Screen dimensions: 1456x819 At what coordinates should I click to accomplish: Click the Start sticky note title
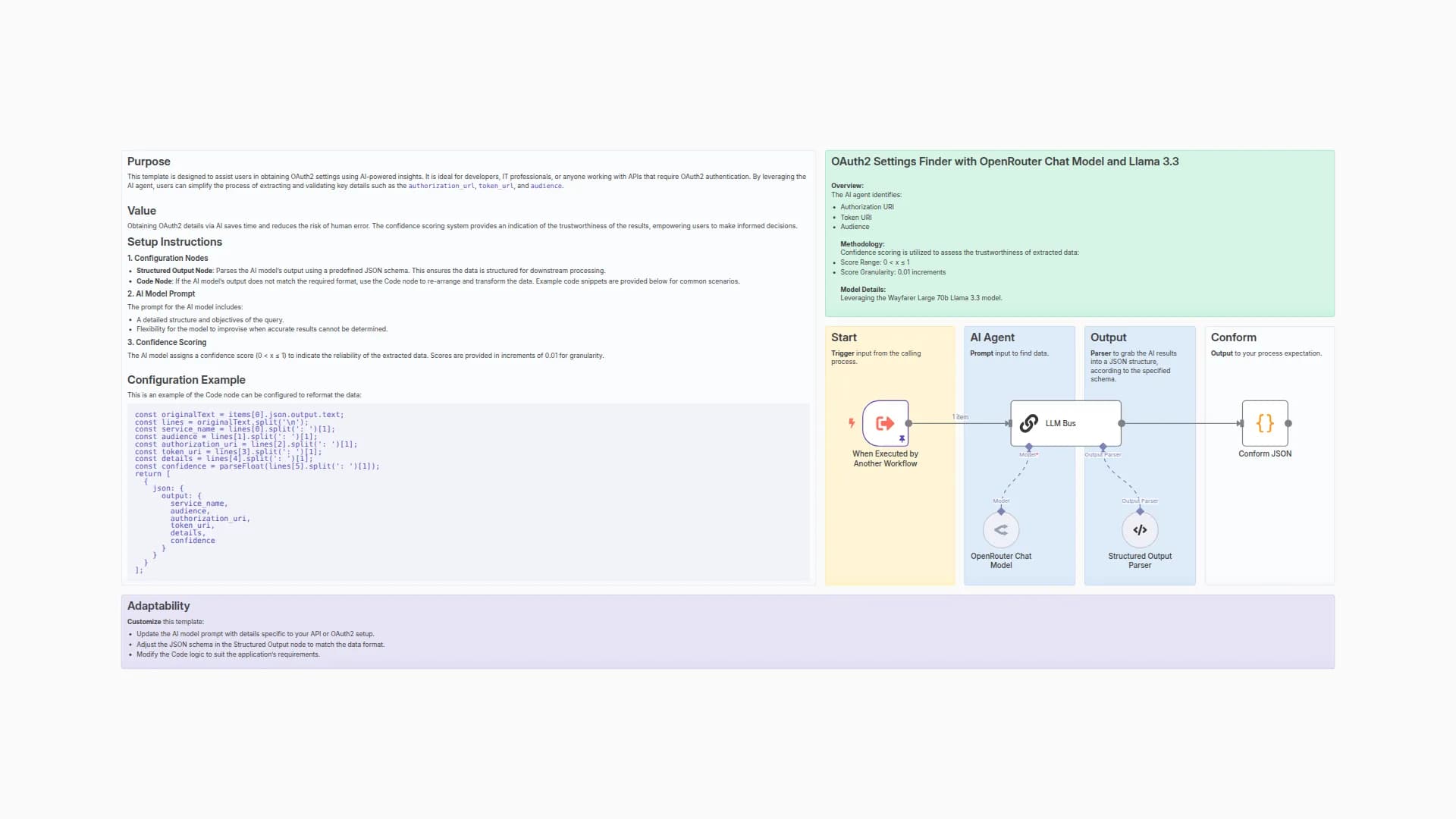[x=844, y=337]
